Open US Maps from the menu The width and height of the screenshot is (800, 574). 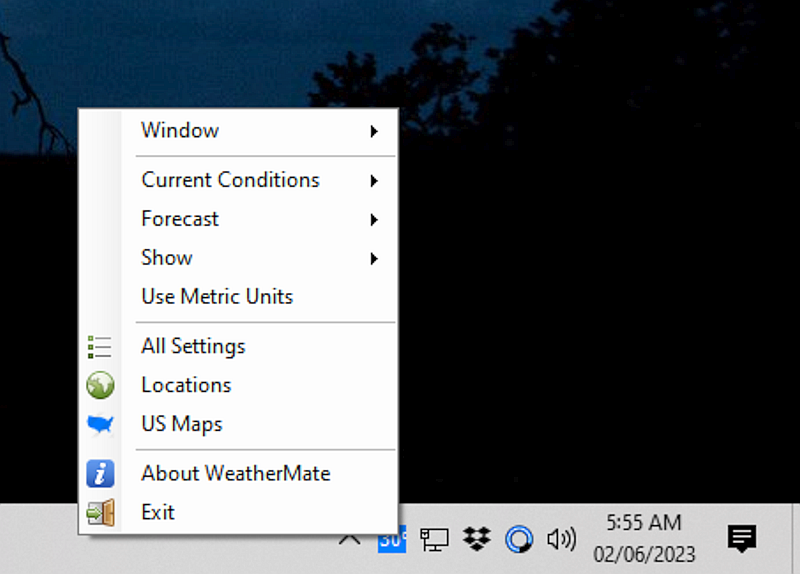[238, 424]
